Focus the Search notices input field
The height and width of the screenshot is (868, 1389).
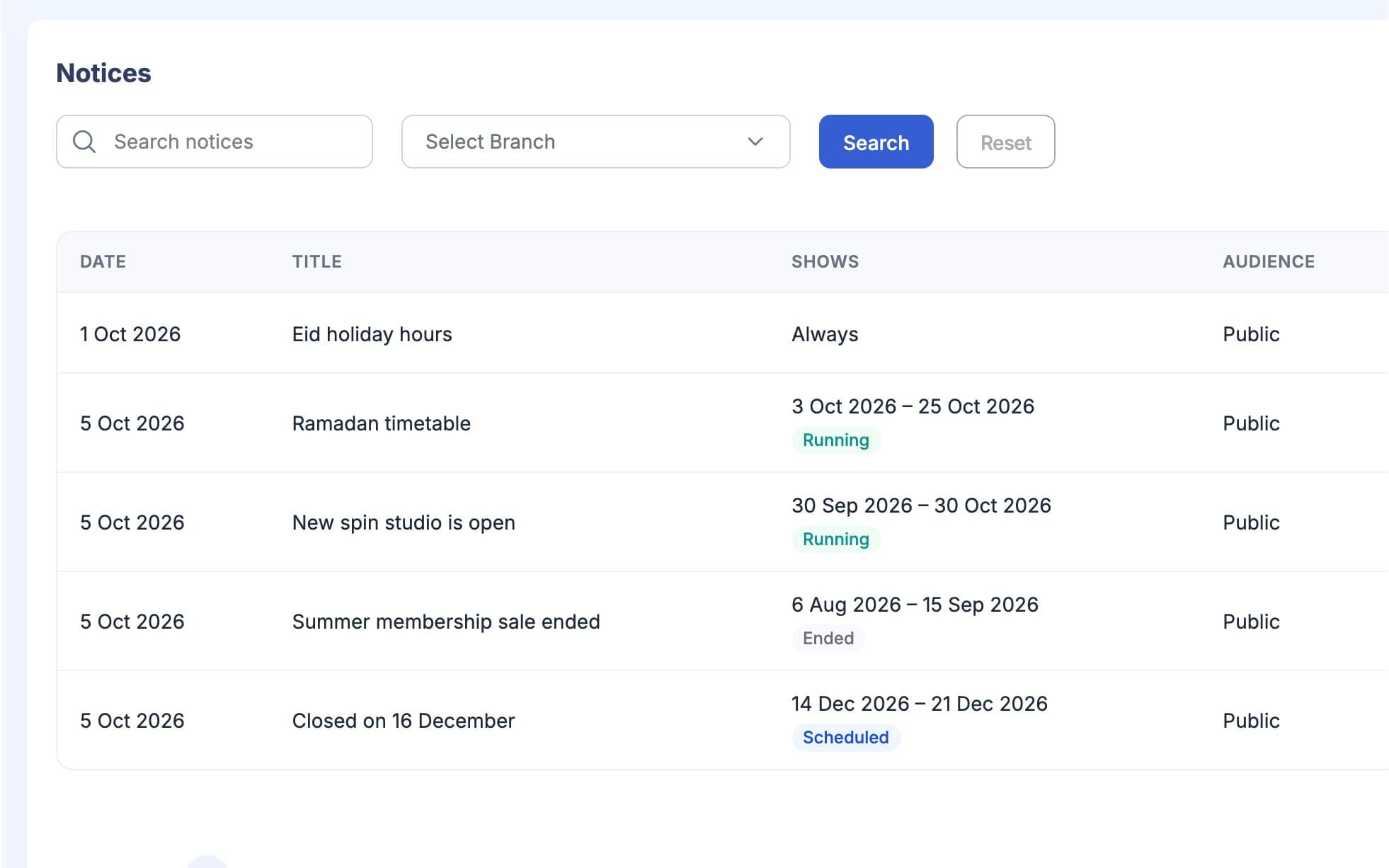[x=215, y=142]
